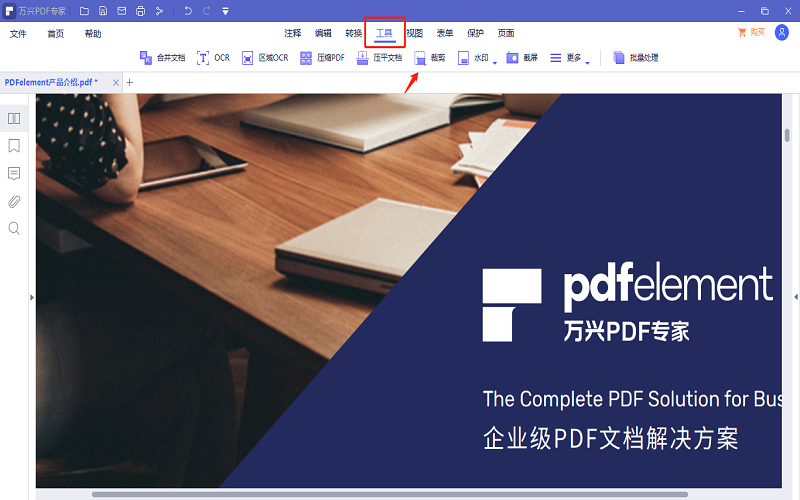Click the 购买 purchase link
The width and height of the screenshot is (800, 500).
(x=750, y=33)
